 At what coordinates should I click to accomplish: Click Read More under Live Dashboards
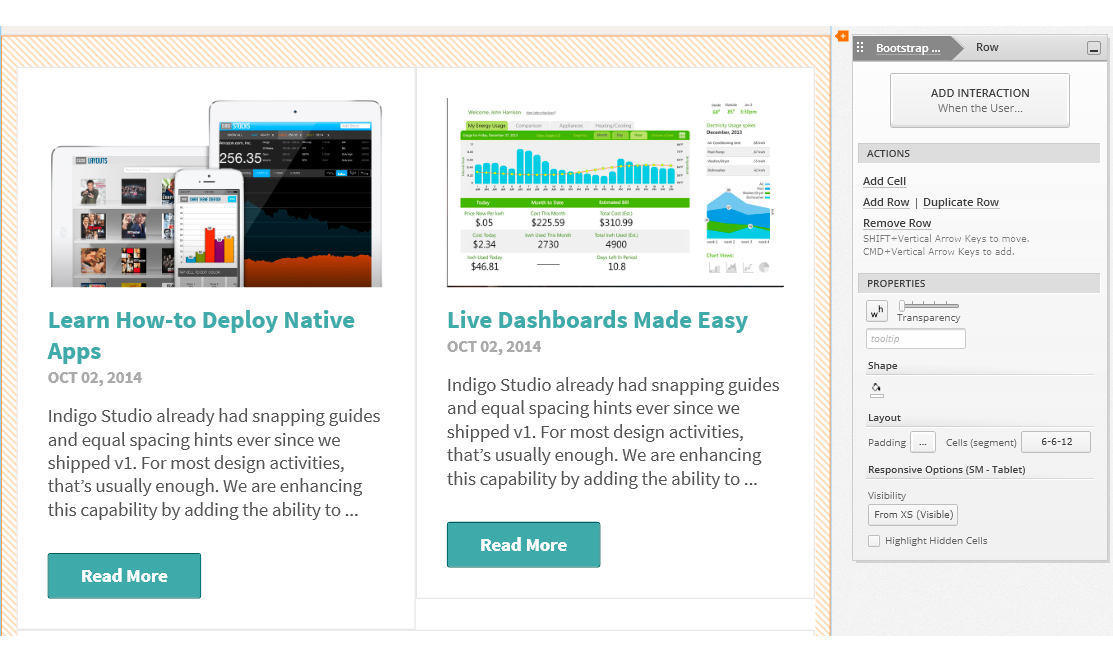(x=523, y=545)
